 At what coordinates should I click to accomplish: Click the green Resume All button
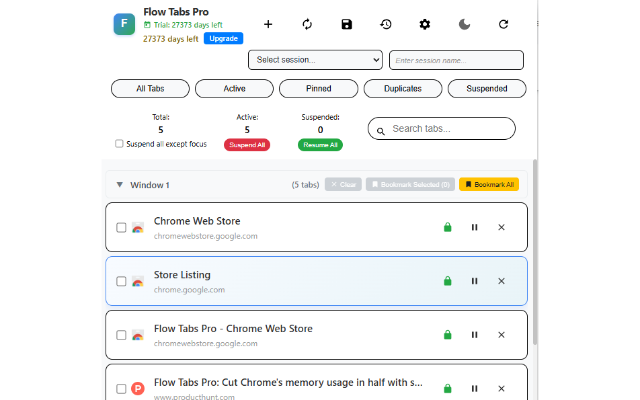point(320,145)
